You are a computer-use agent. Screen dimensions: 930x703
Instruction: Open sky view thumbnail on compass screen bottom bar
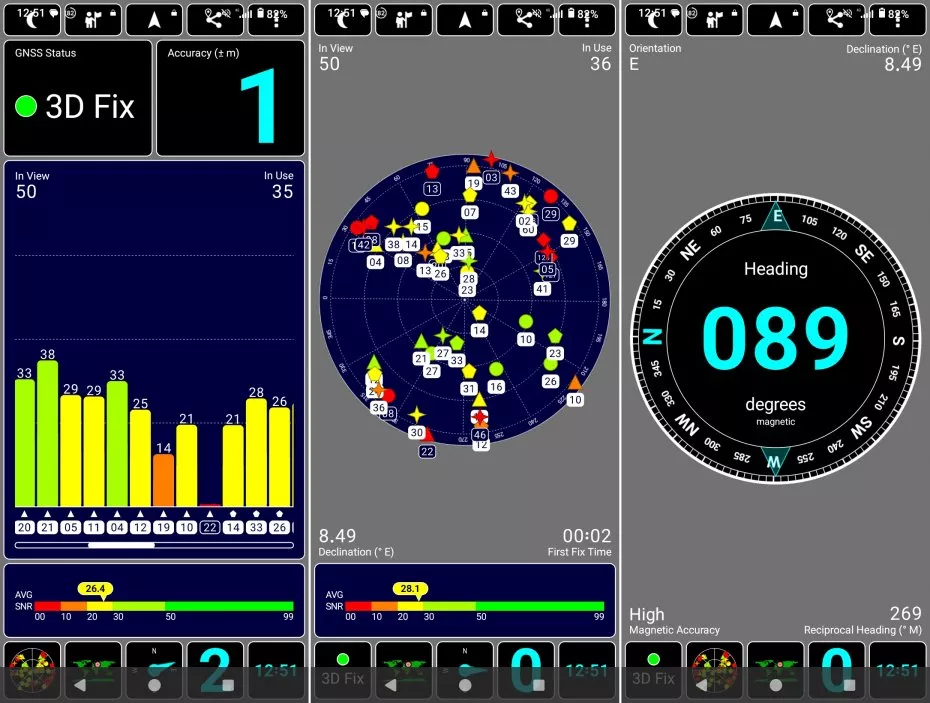pos(715,670)
